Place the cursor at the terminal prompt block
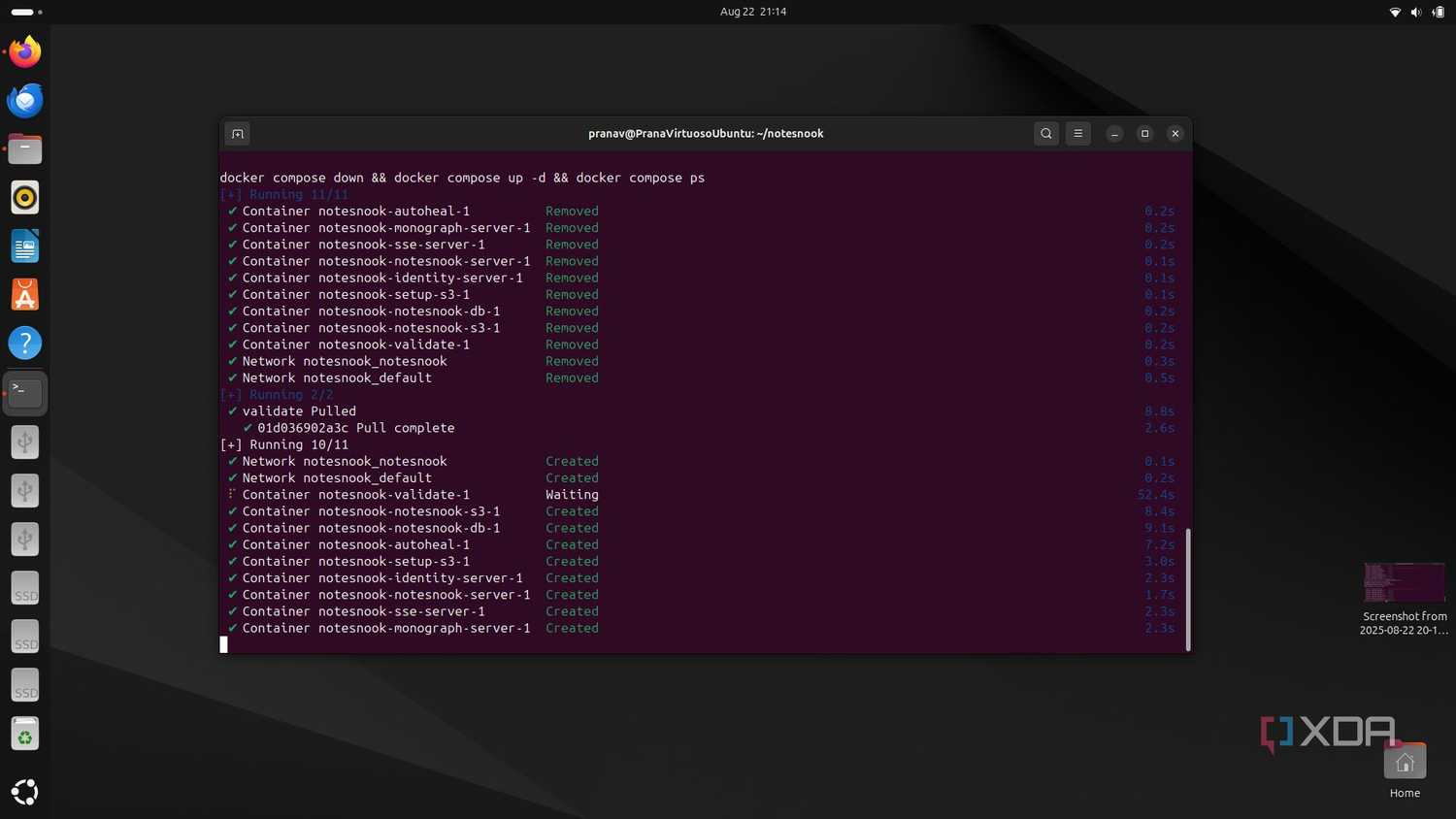 coord(224,644)
